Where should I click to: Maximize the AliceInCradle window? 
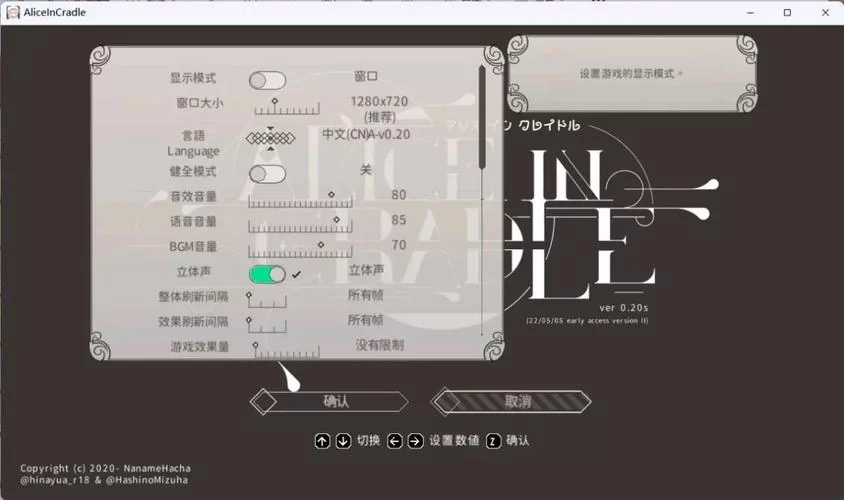[x=787, y=12]
